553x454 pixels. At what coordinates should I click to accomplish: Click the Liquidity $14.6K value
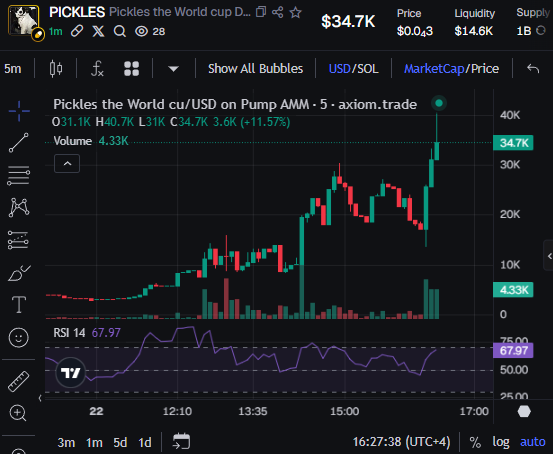(x=473, y=31)
